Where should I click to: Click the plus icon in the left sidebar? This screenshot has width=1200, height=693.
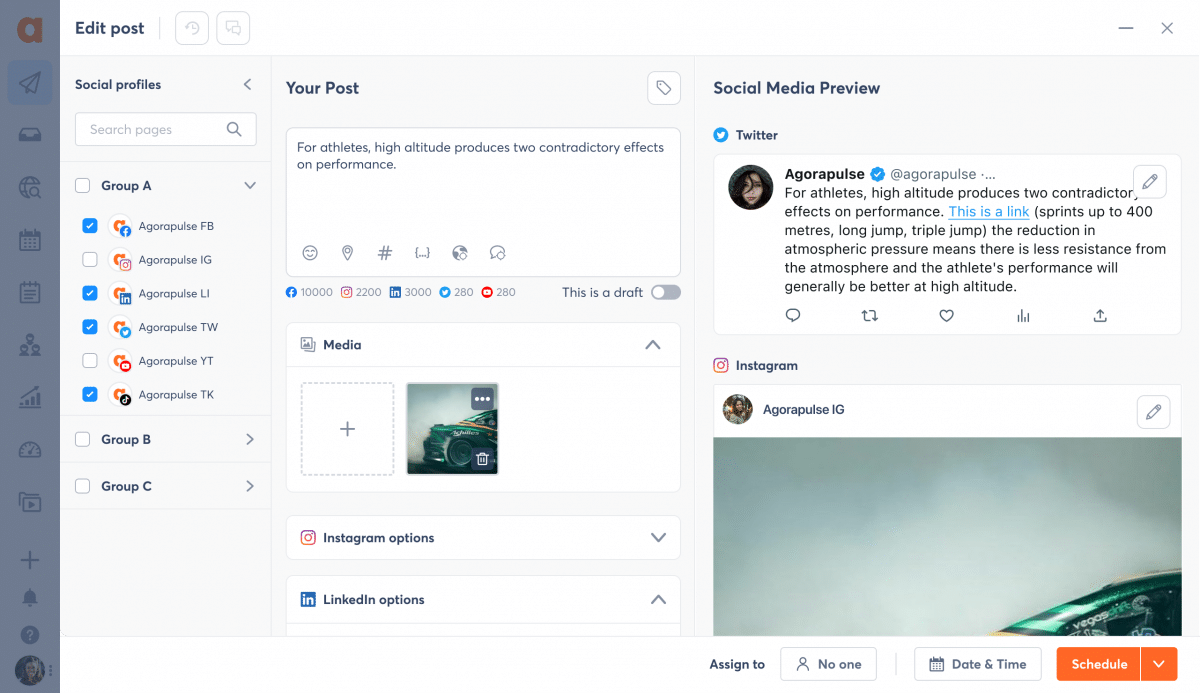point(30,560)
